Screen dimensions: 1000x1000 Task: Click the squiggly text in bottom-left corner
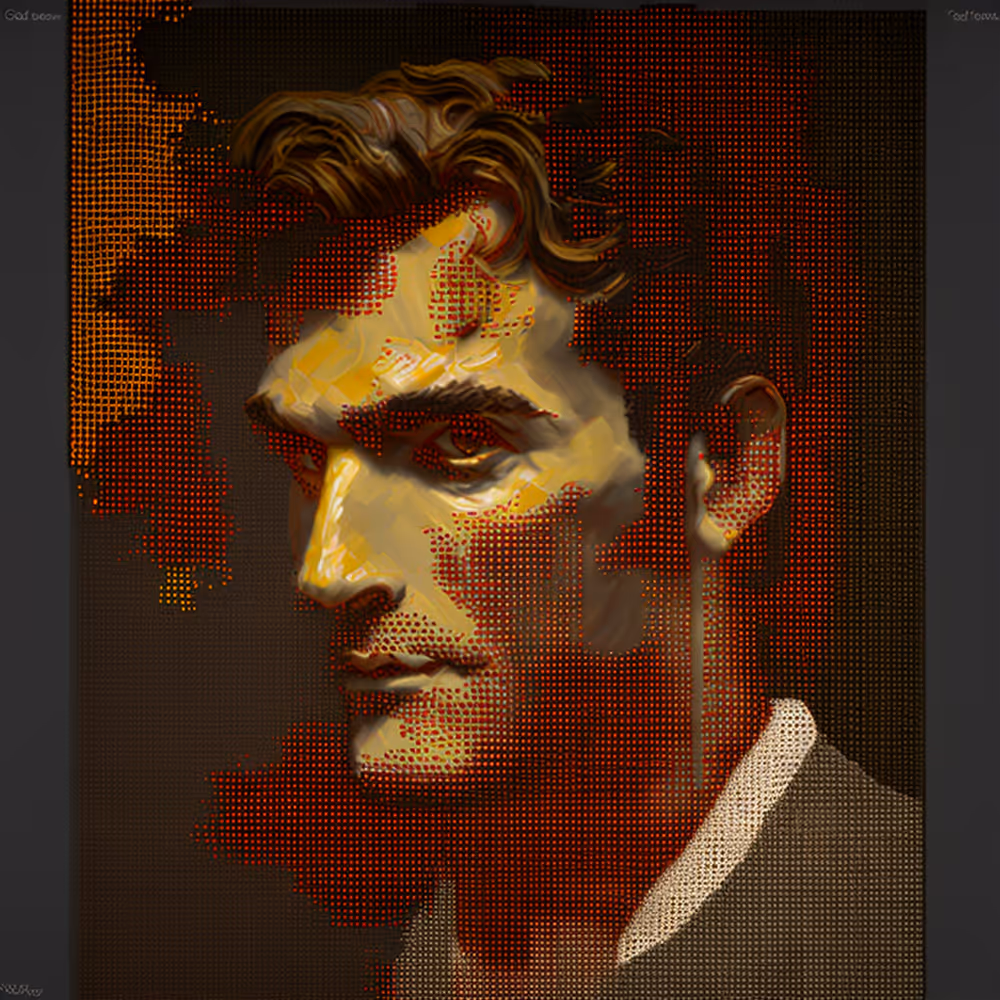pos(25,989)
